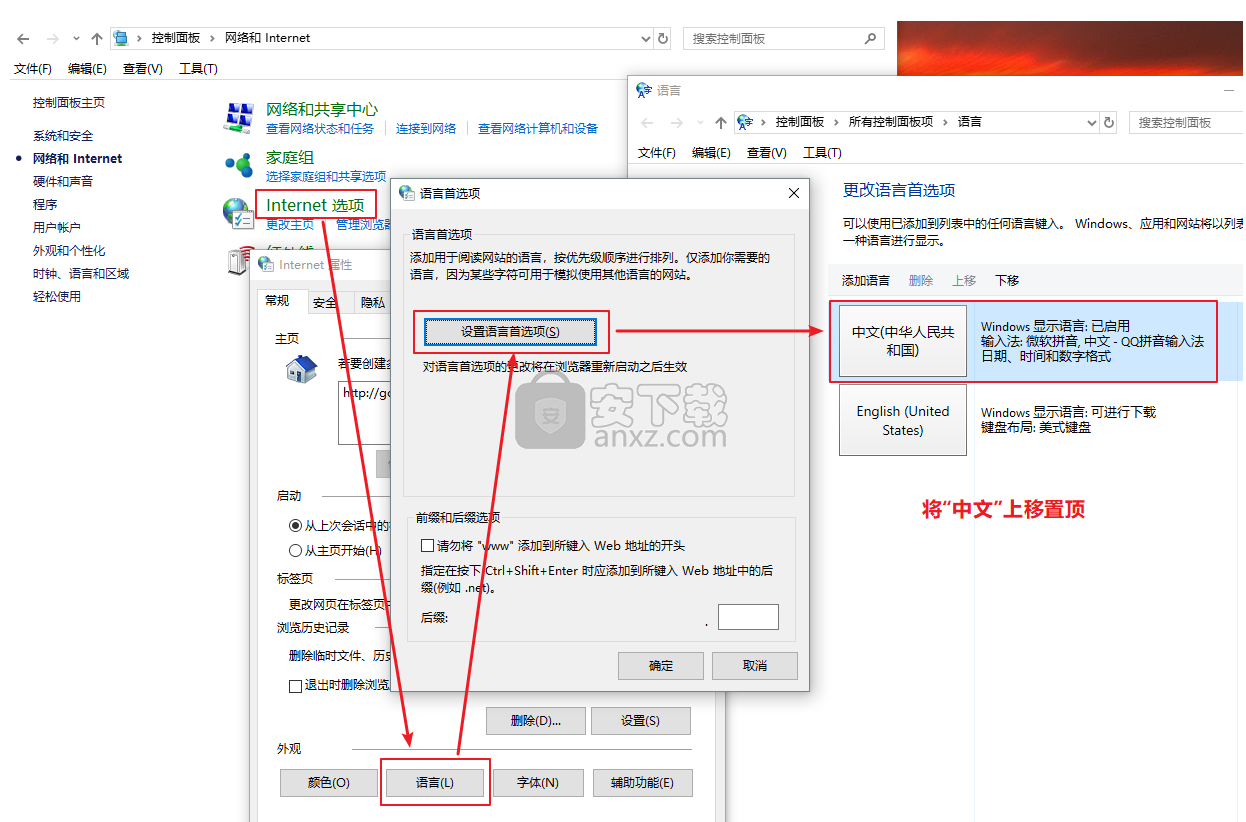
Task: Open recent locations dropdown in 语言 window
Action: click(x=699, y=123)
